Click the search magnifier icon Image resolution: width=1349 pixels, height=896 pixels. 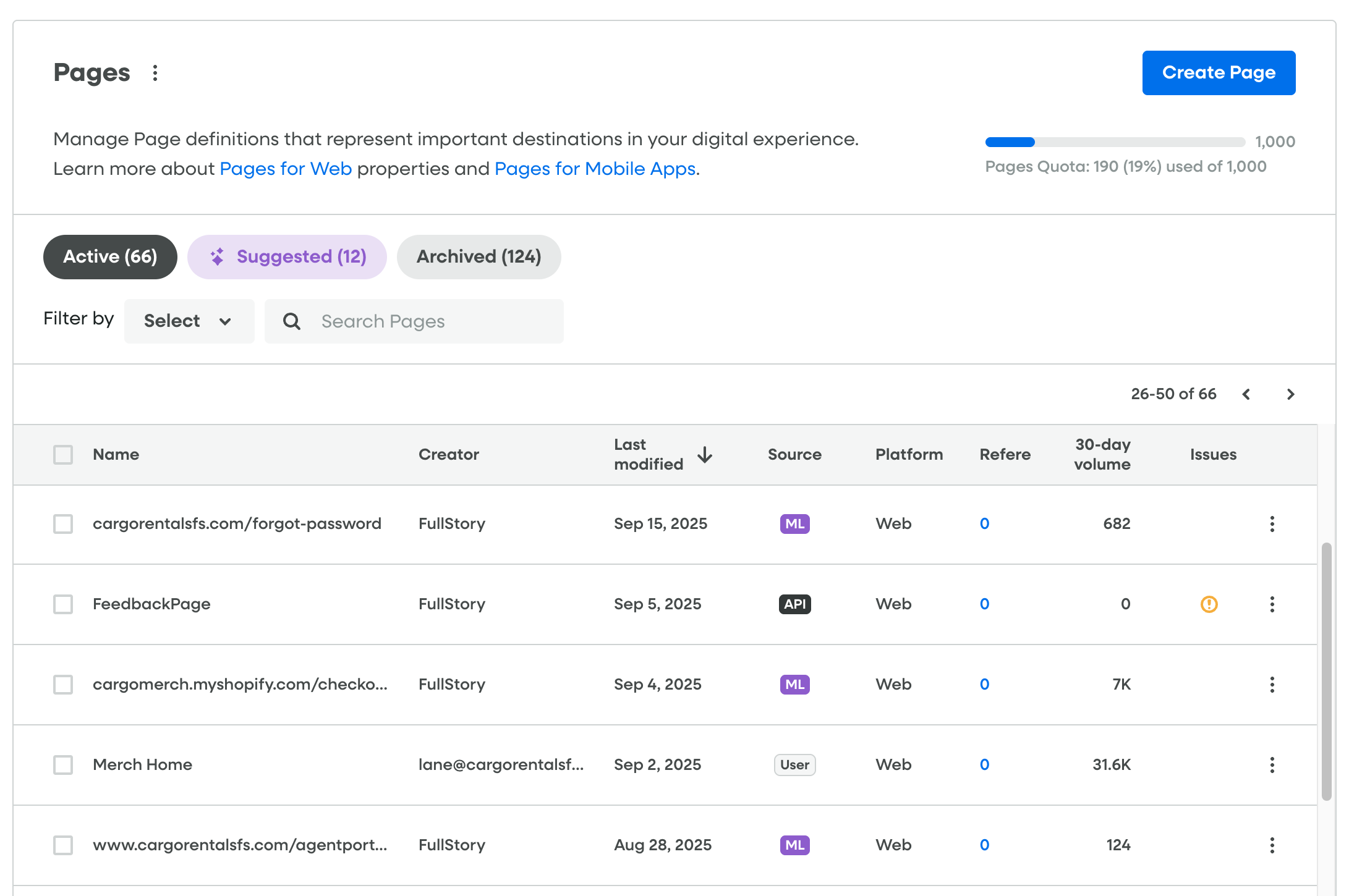coord(292,321)
